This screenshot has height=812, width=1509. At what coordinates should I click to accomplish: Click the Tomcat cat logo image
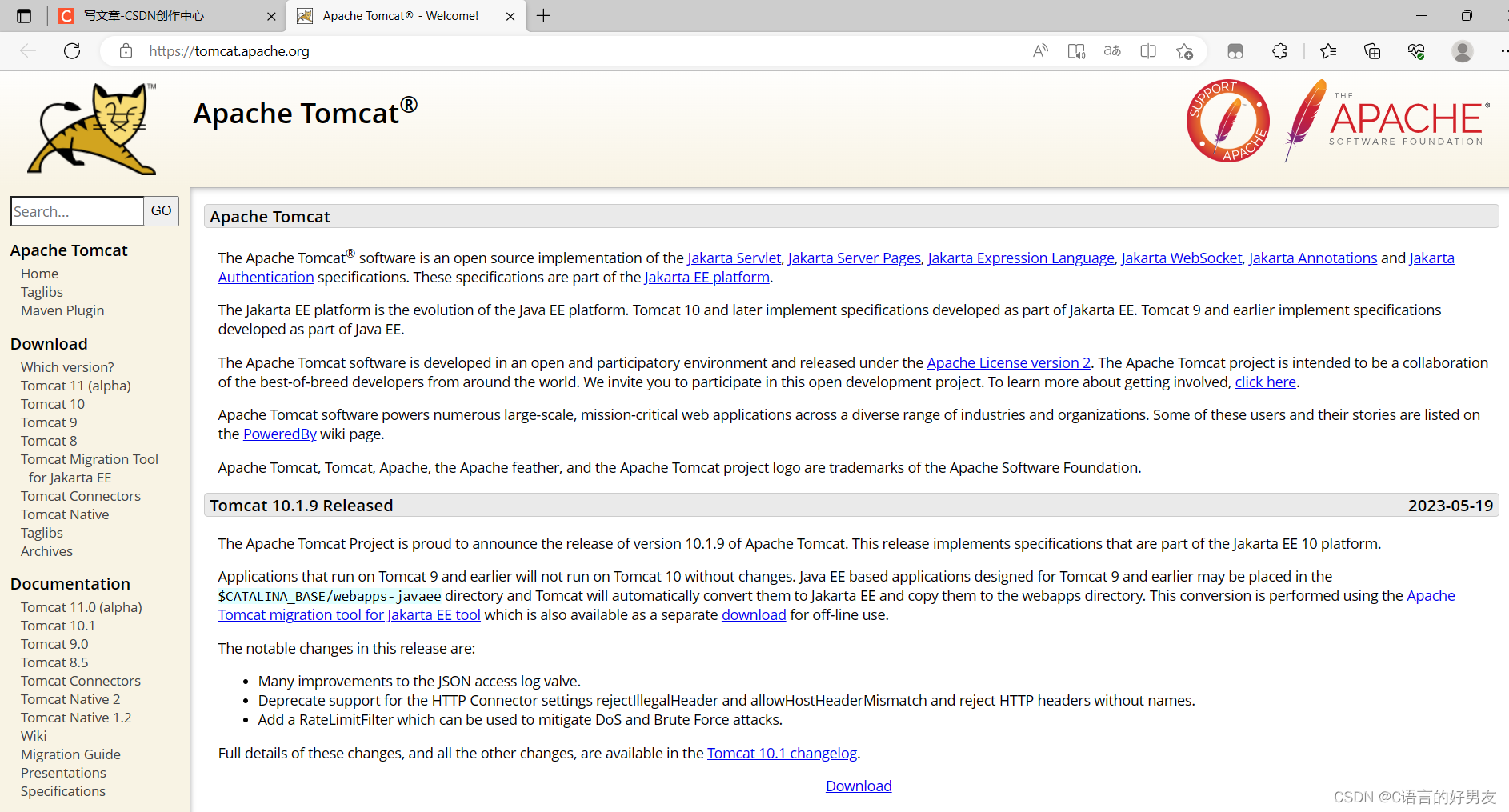(x=90, y=129)
